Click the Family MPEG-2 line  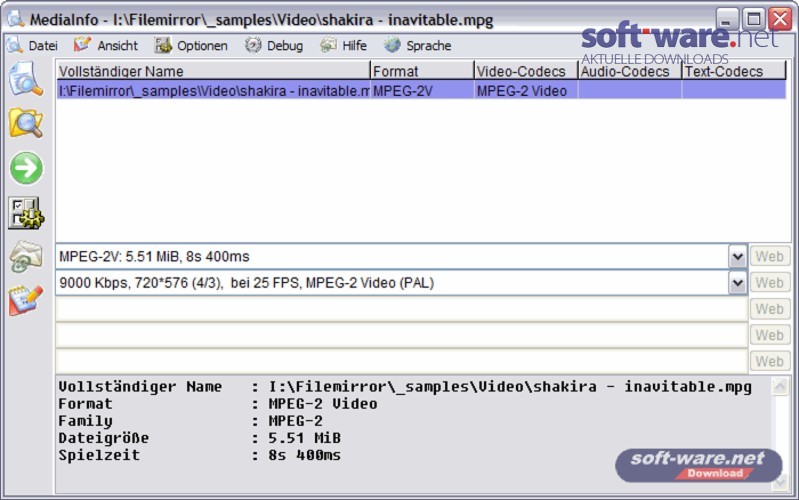tap(191, 420)
